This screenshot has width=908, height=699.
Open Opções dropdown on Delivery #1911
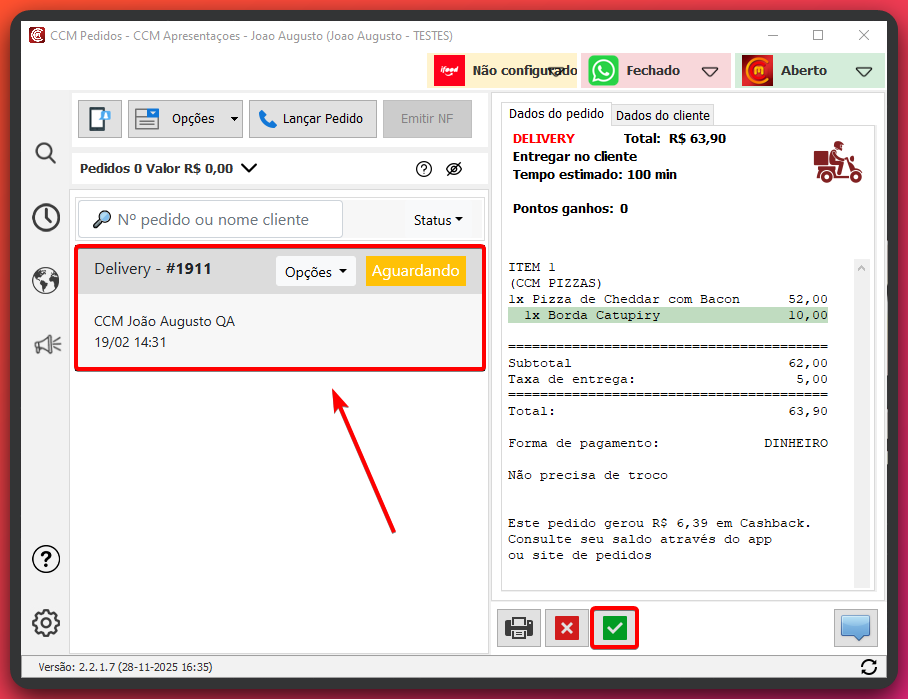pos(315,271)
